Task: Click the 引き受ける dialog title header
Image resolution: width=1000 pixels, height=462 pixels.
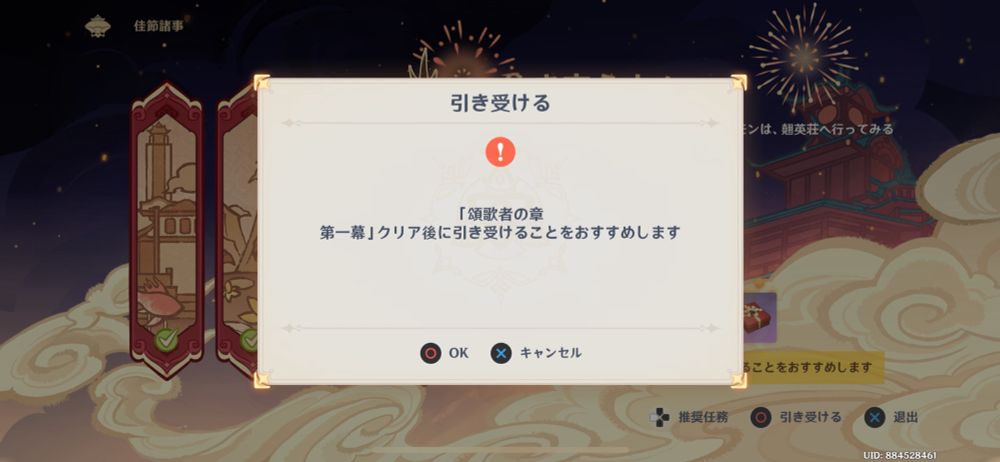Action: coord(500,103)
